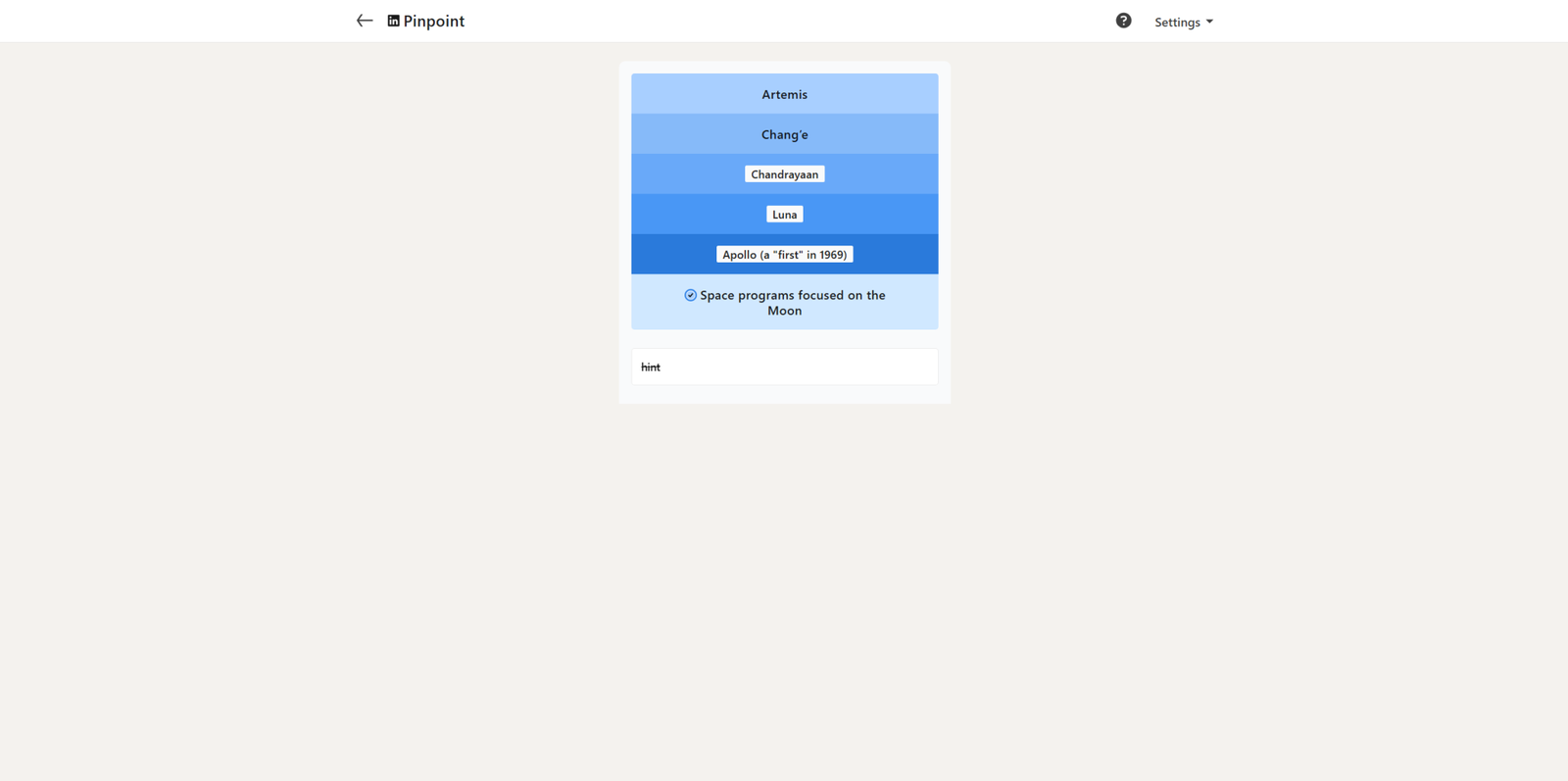The width and height of the screenshot is (1568, 781).
Task: Click the checkmark circle beside the answer
Action: click(690, 295)
